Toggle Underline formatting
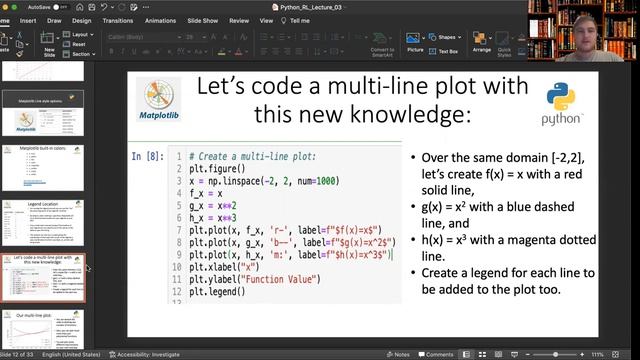Image resolution: width=640 pixels, height=360 pixels. point(134,51)
